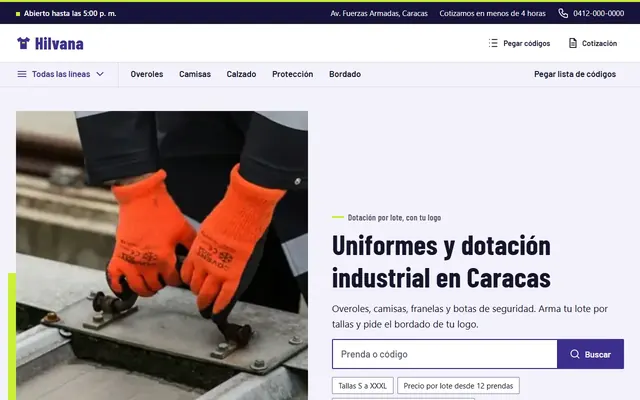The height and width of the screenshot is (400, 640).
Task: Click heading Uniformes y dotación industrial en Caracas
Action: click(441, 262)
